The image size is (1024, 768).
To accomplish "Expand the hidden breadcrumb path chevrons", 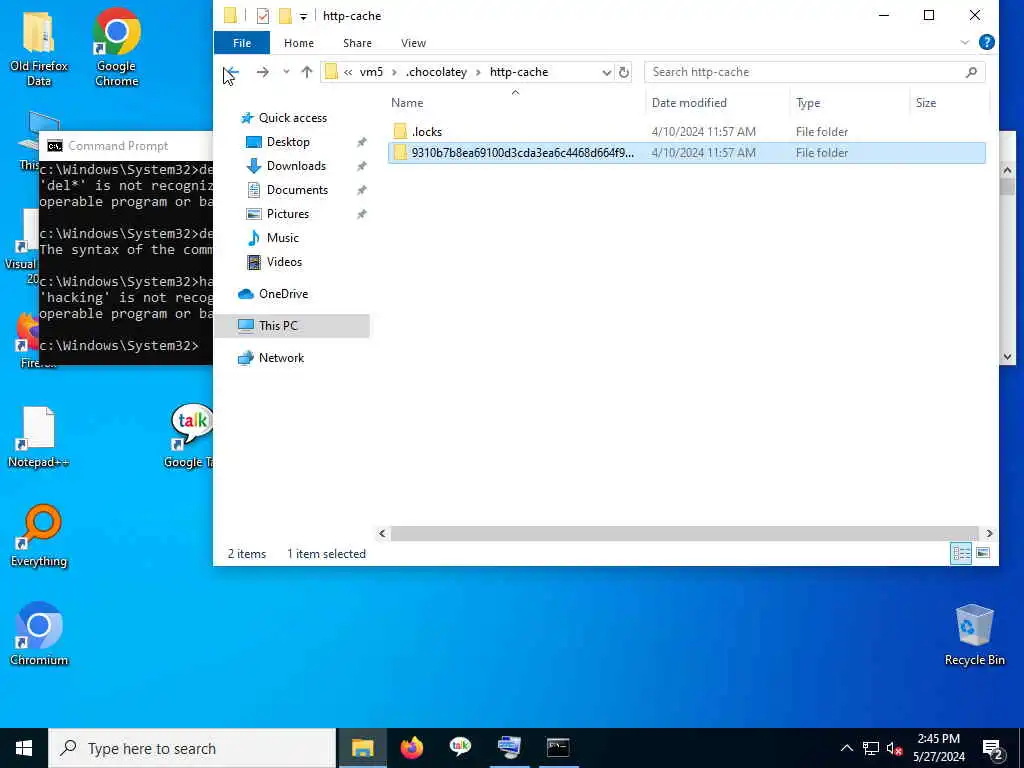I will click(x=348, y=72).
